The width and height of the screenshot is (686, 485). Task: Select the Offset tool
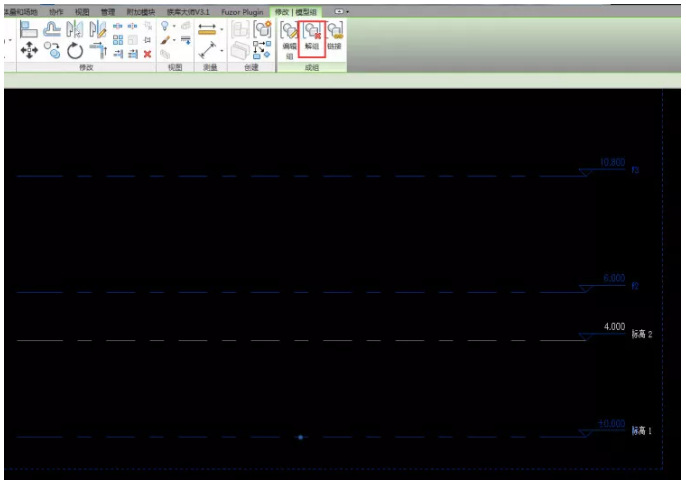coord(52,29)
